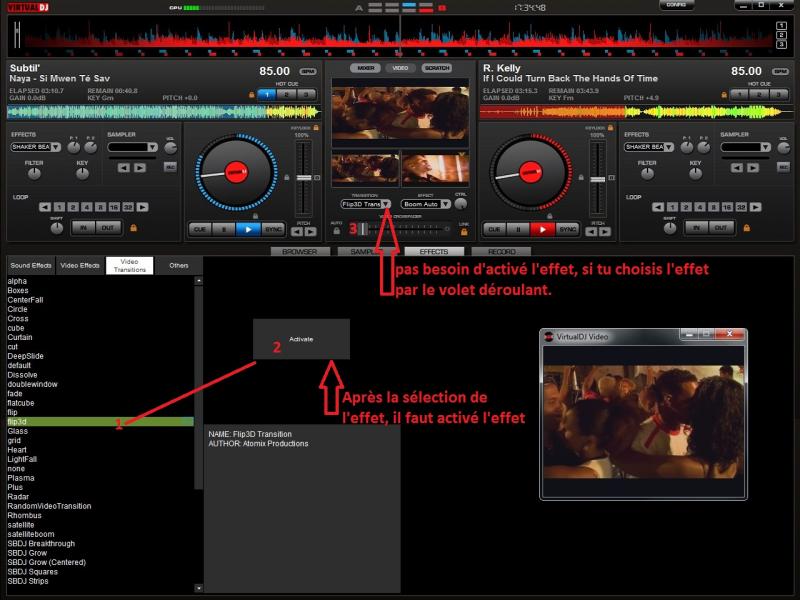Open the RECORD panel

[x=502, y=252]
